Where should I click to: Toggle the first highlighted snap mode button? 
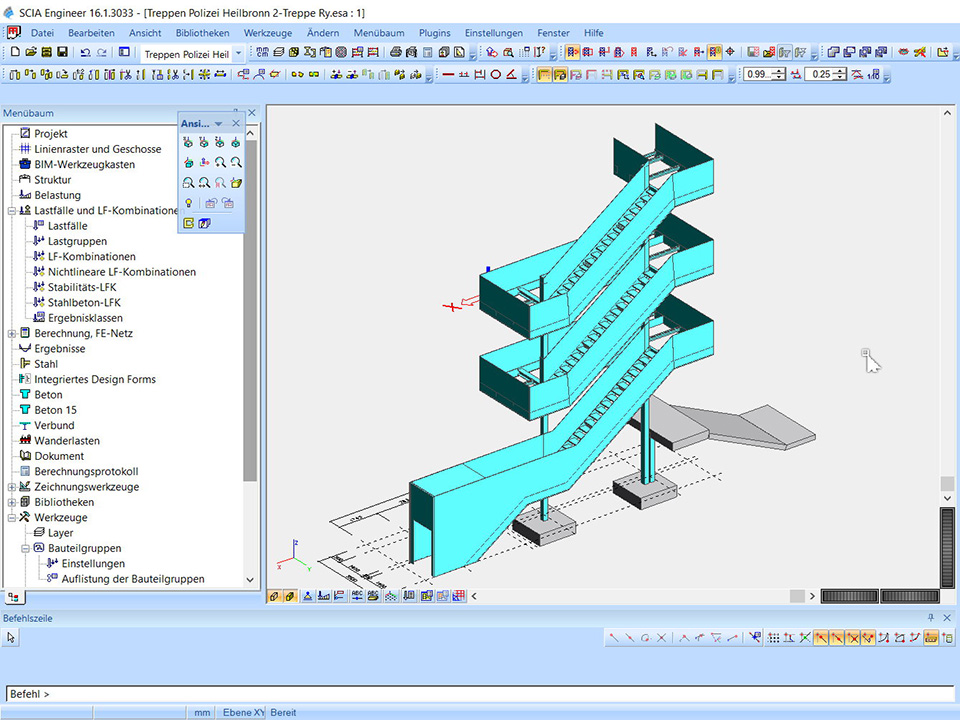pos(544,74)
